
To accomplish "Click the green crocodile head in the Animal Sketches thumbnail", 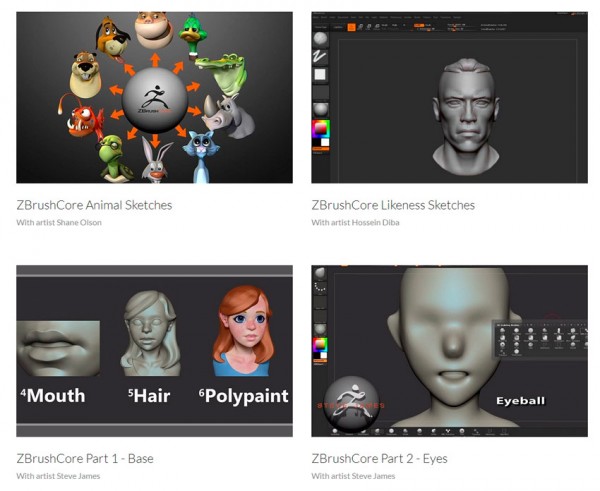I will (x=221, y=72).
